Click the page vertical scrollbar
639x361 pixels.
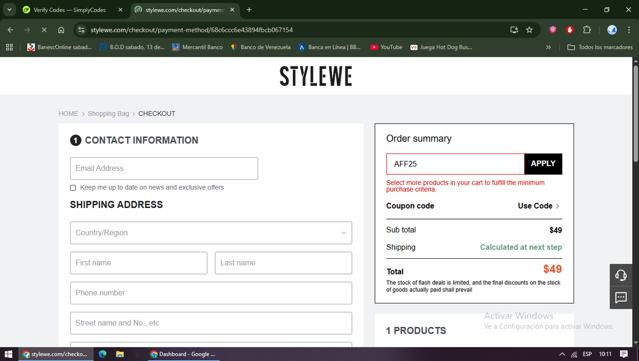(x=635, y=114)
